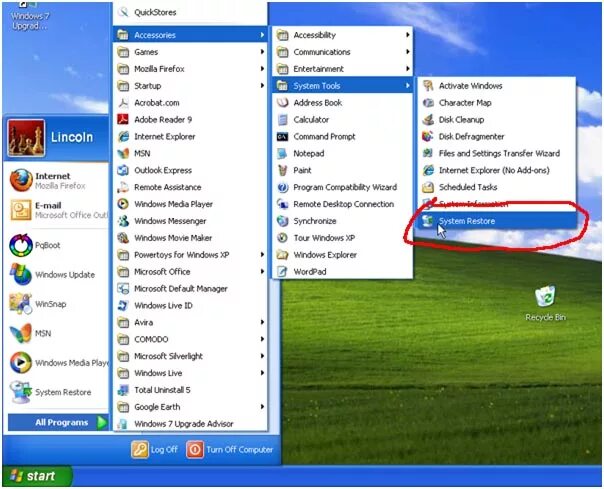Viewport: 604px width, 489px height.
Task: Open Character Map icon
Action: pos(428,103)
